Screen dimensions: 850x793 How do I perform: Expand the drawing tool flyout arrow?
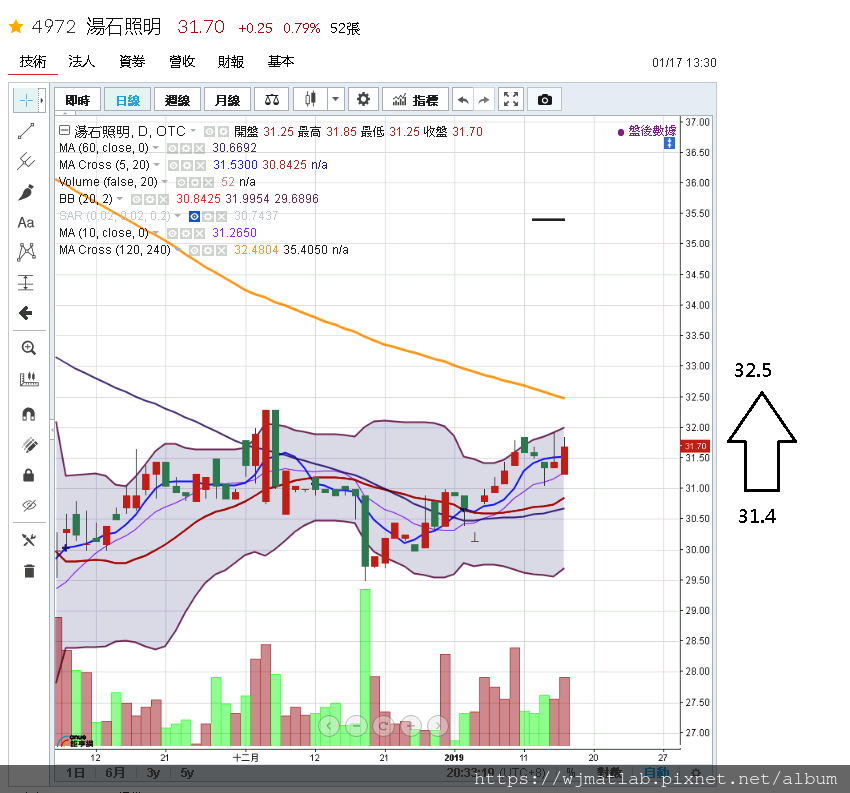[x=41, y=100]
